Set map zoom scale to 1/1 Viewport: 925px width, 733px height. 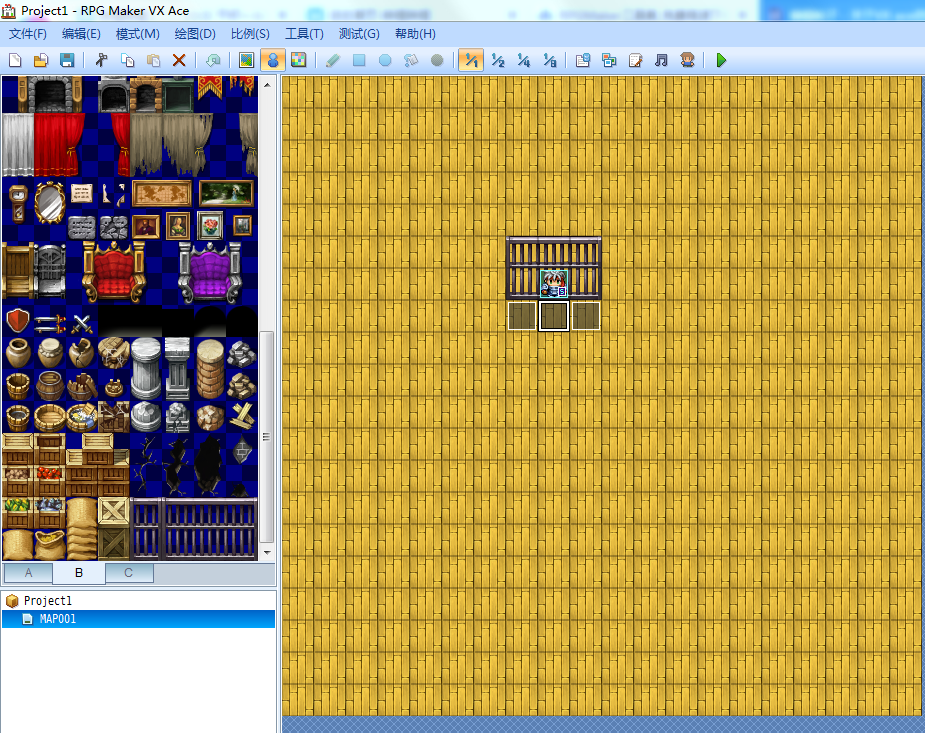tap(471, 60)
